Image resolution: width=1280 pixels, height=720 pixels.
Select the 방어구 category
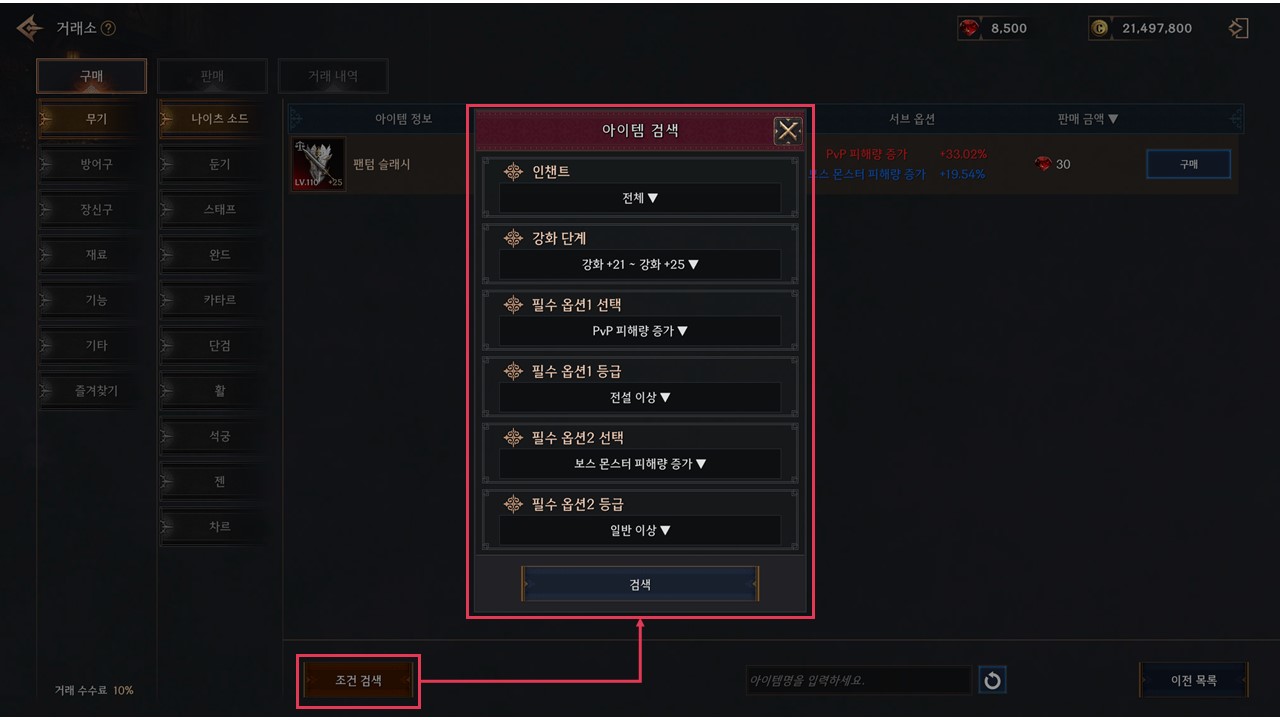click(96, 164)
